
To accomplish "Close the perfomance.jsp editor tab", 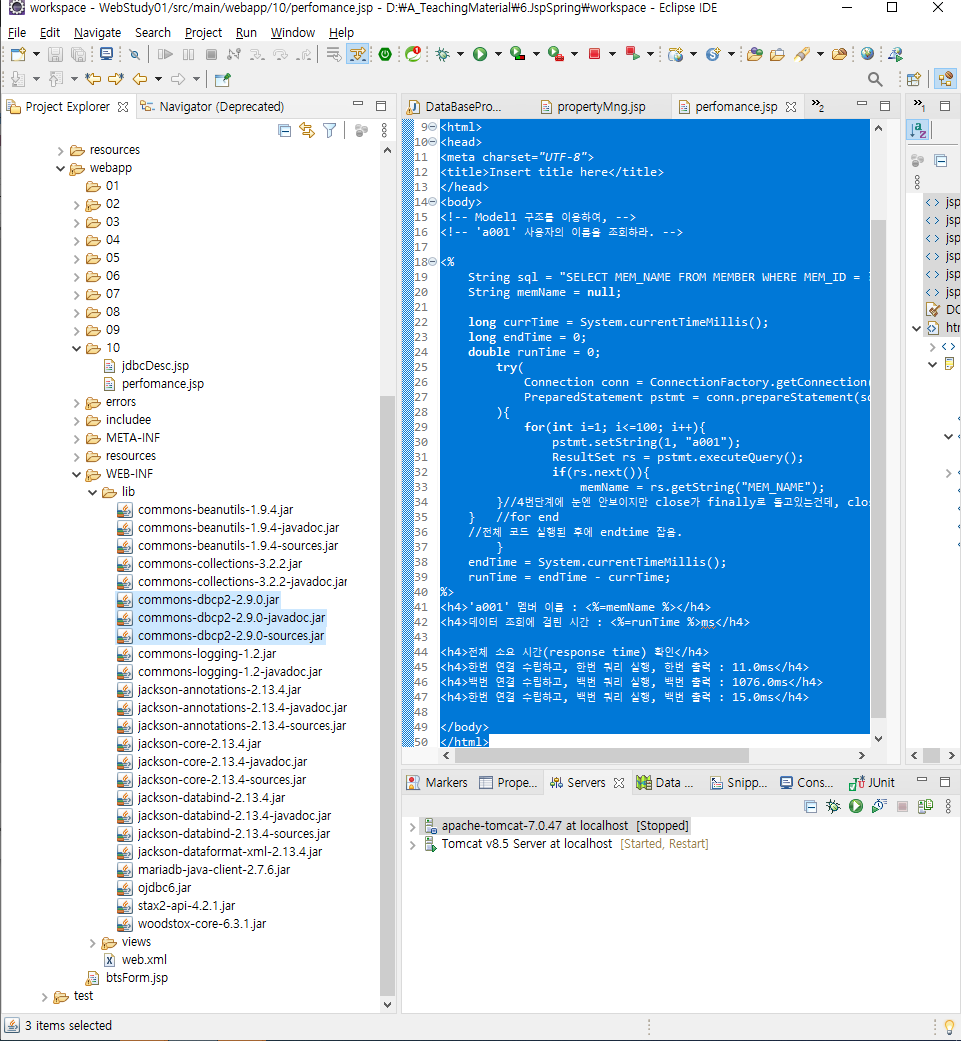I will point(791,107).
